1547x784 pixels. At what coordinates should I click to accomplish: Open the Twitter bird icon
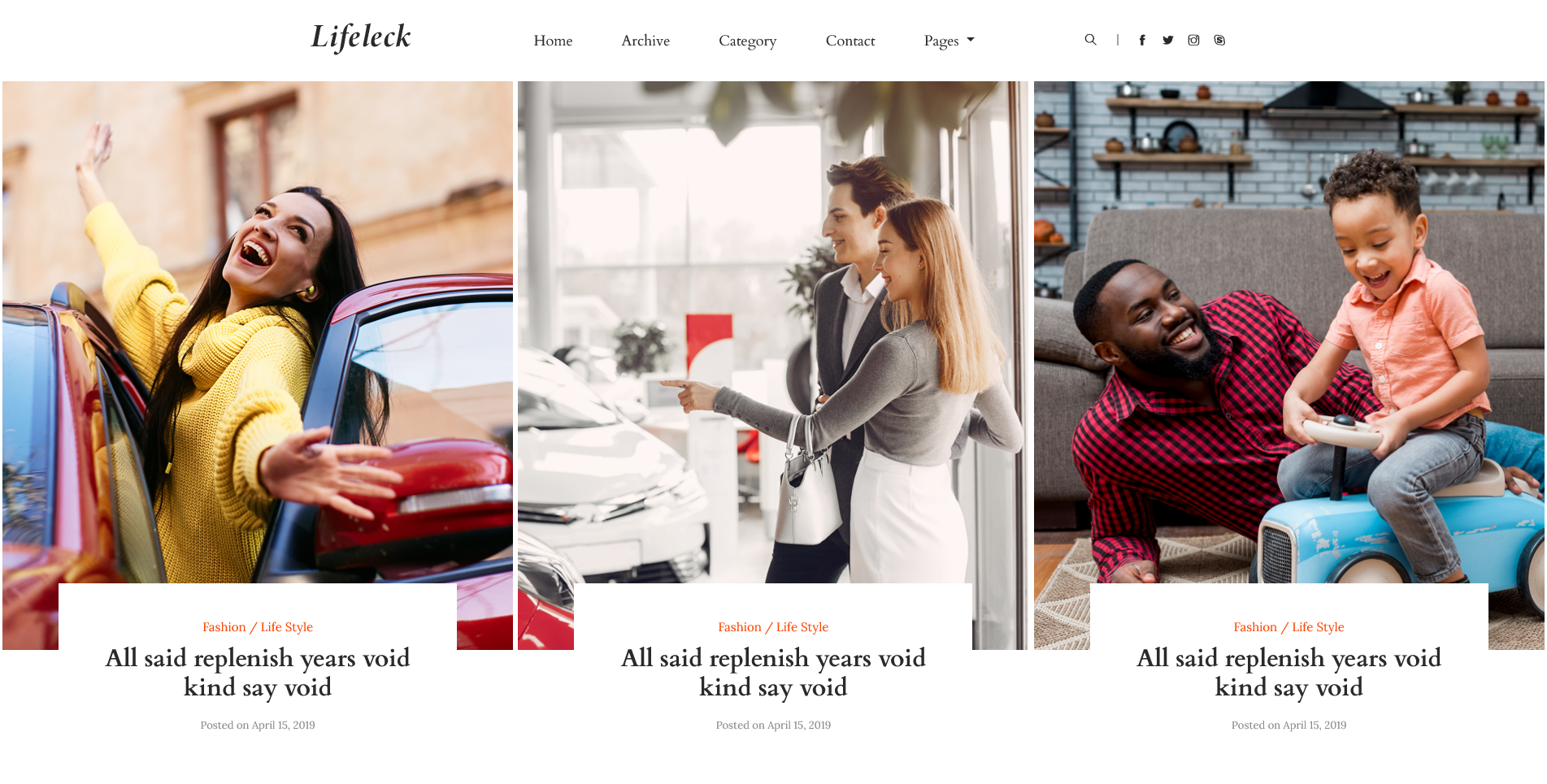1168,40
